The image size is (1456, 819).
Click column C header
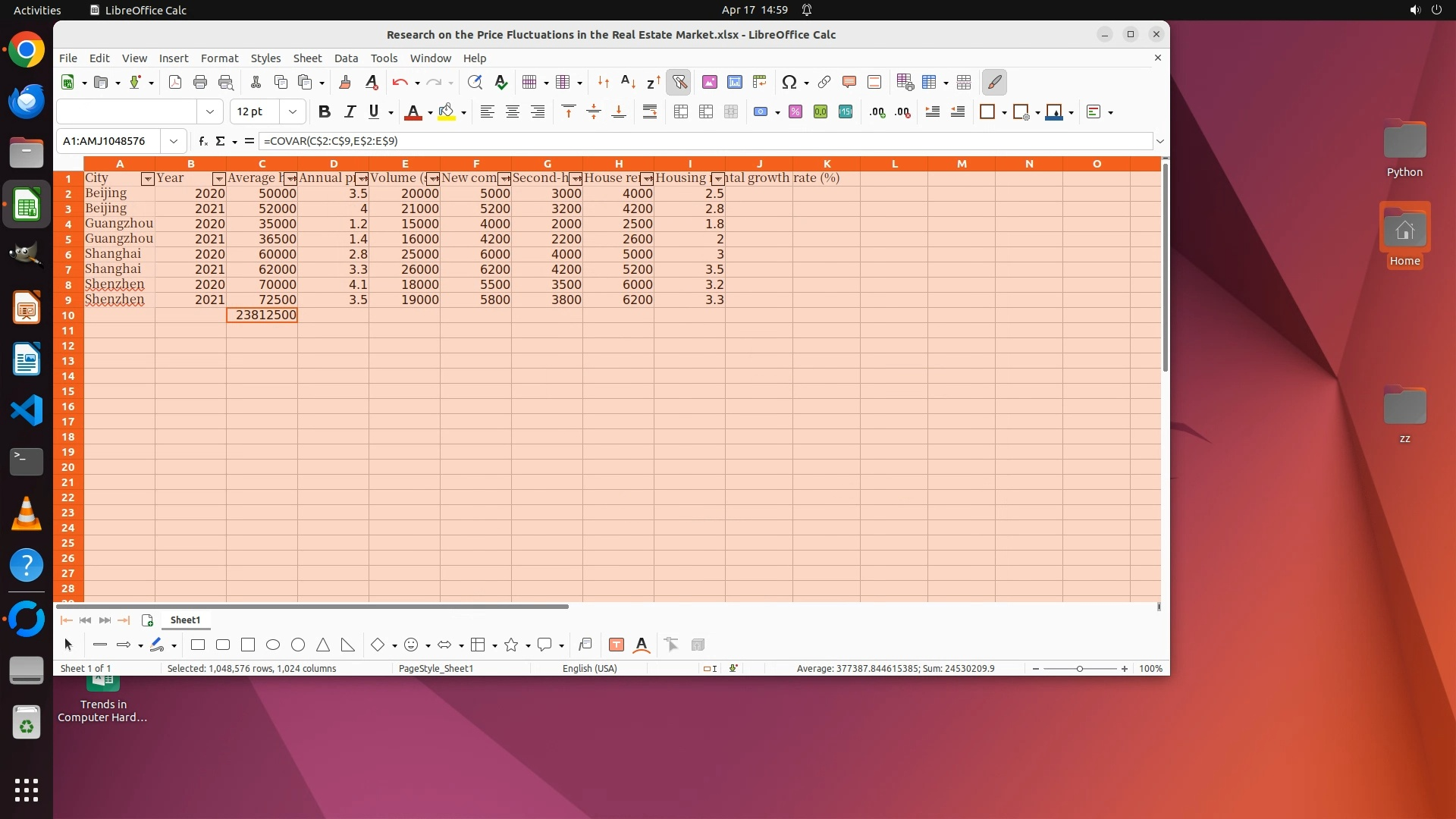pyautogui.click(x=262, y=164)
